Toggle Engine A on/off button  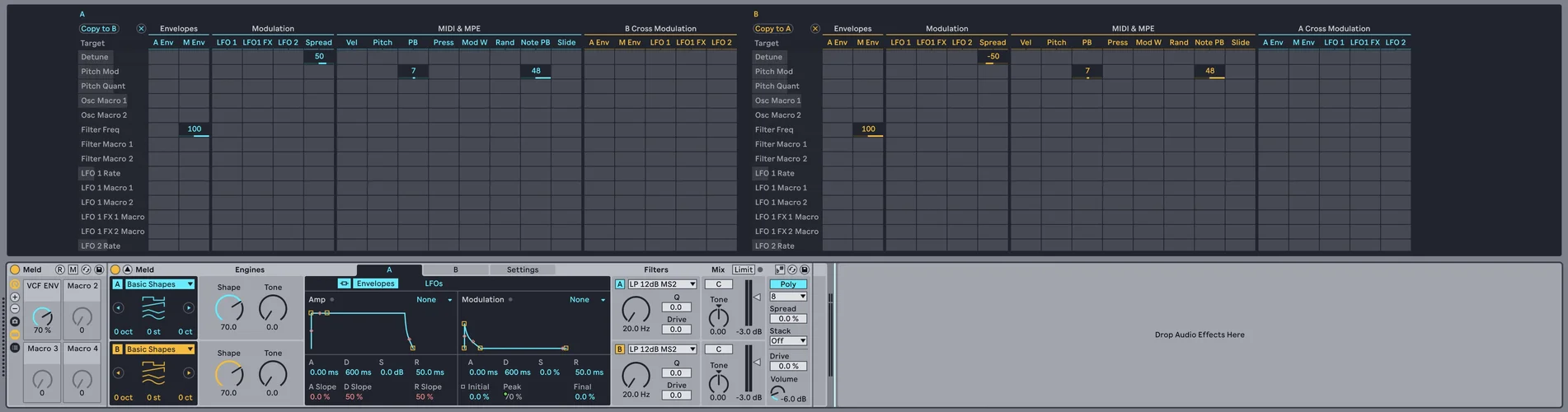click(x=117, y=284)
